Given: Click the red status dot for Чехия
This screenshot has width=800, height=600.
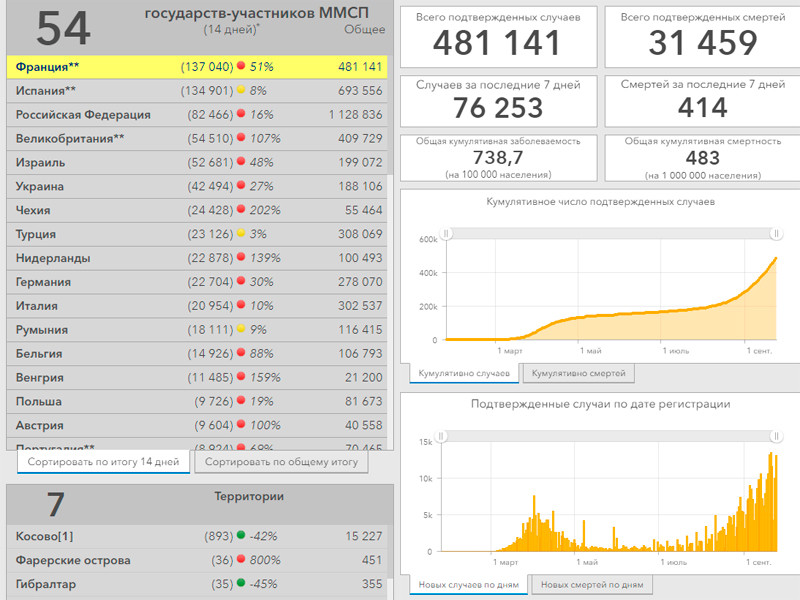Looking at the screenshot, I should pos(241,211).
